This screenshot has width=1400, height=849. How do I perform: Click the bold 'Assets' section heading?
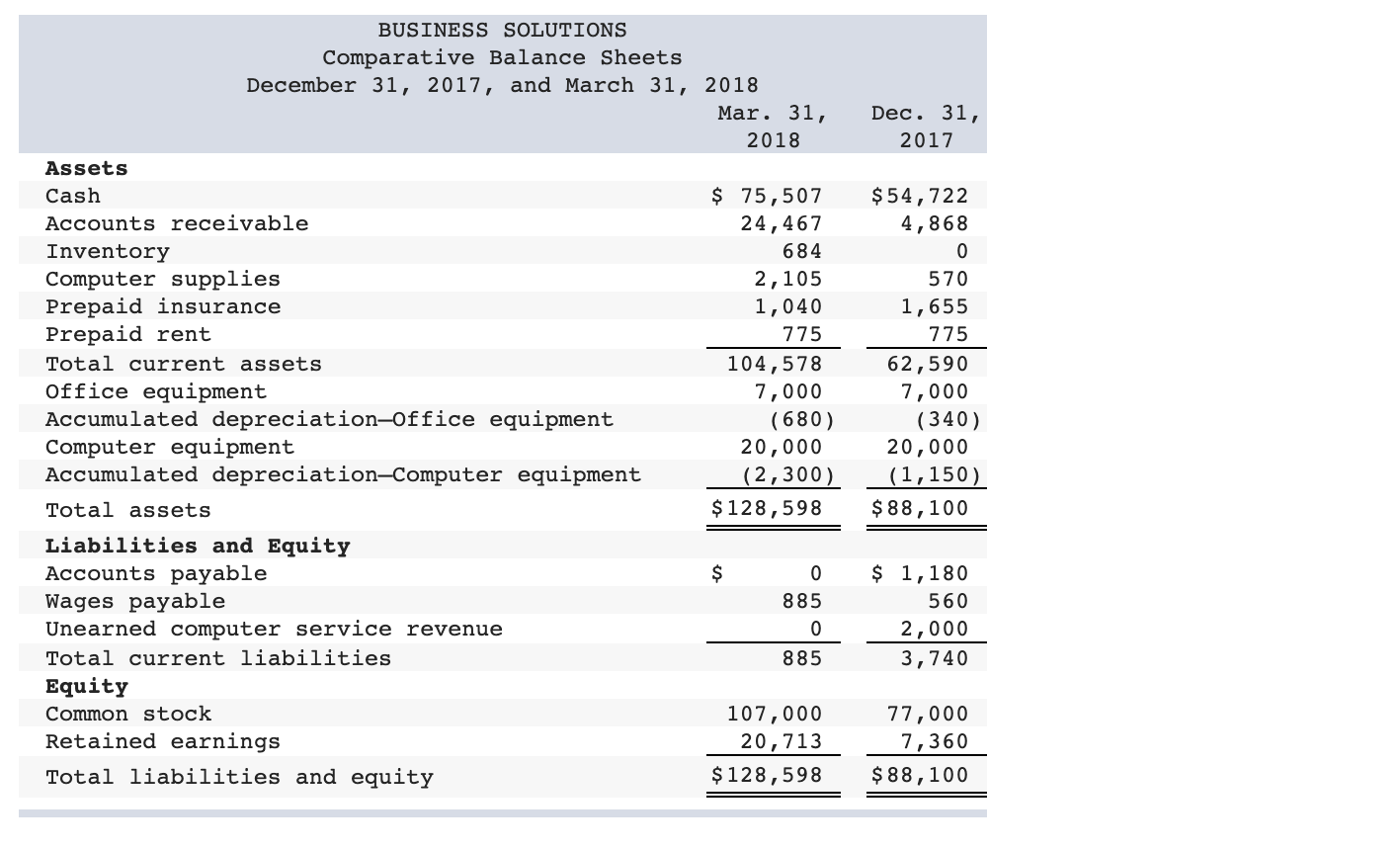click(x=87, y=168)
